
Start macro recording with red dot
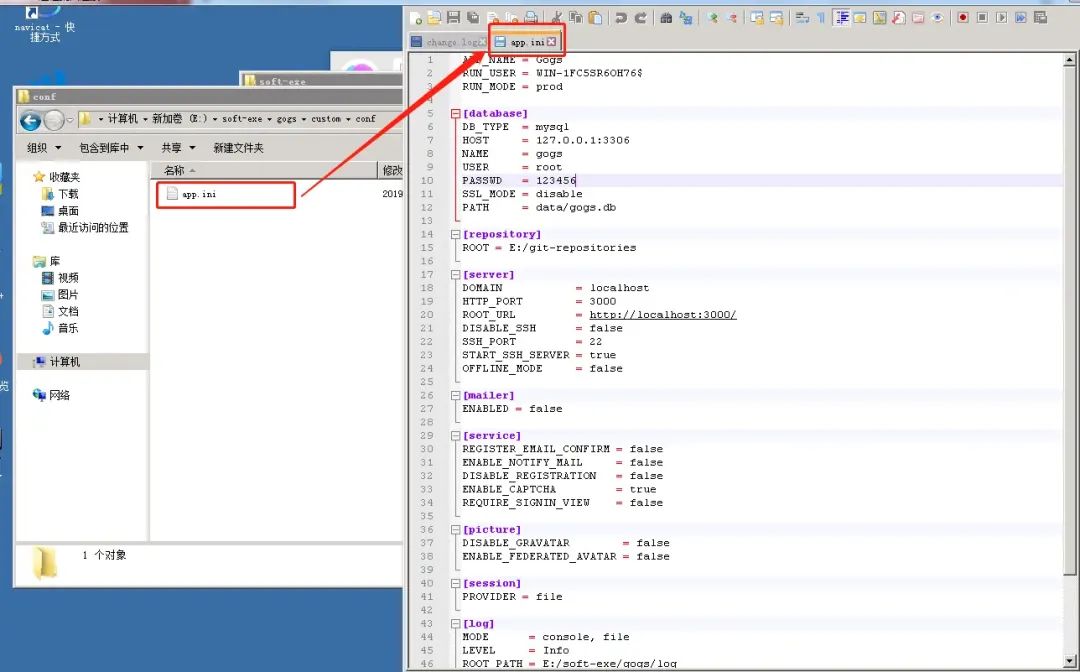(963, 18)
